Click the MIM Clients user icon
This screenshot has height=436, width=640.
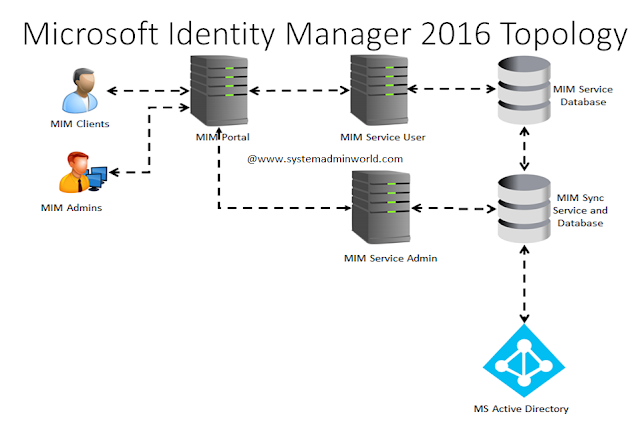(80, 91)
